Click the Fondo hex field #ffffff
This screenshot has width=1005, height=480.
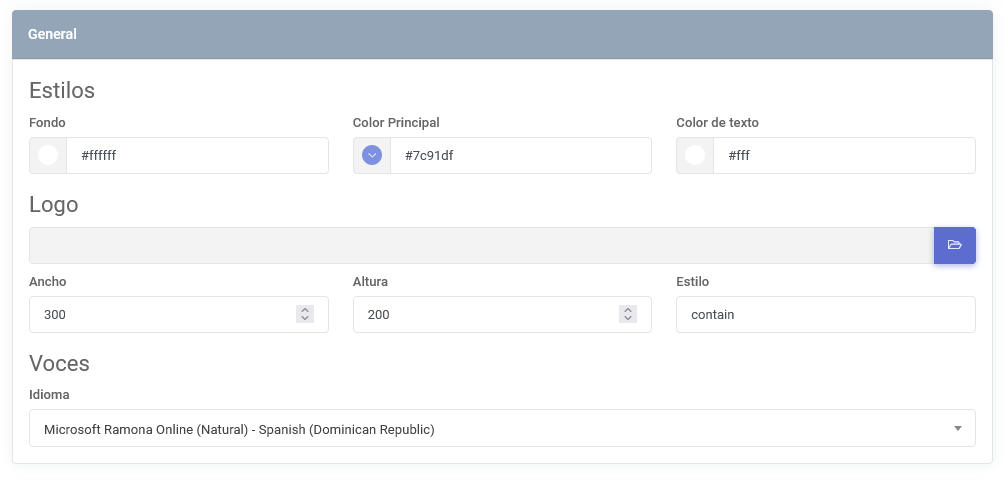coord(197,156)
